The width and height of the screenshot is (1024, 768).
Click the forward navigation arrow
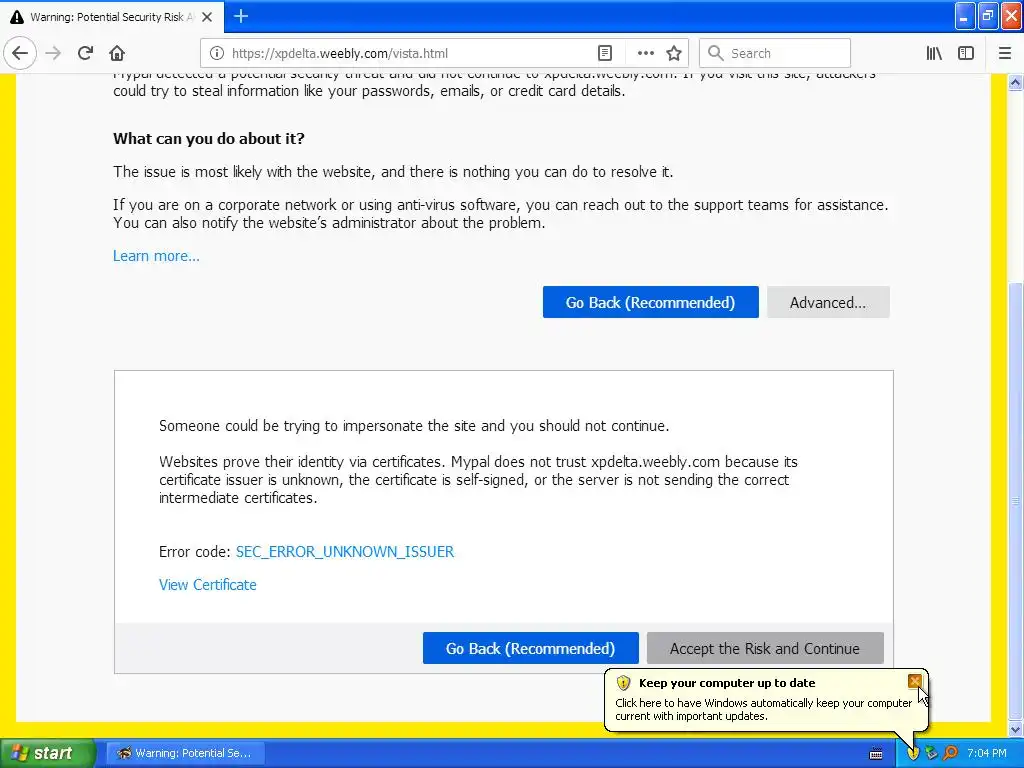coord(54,53)
